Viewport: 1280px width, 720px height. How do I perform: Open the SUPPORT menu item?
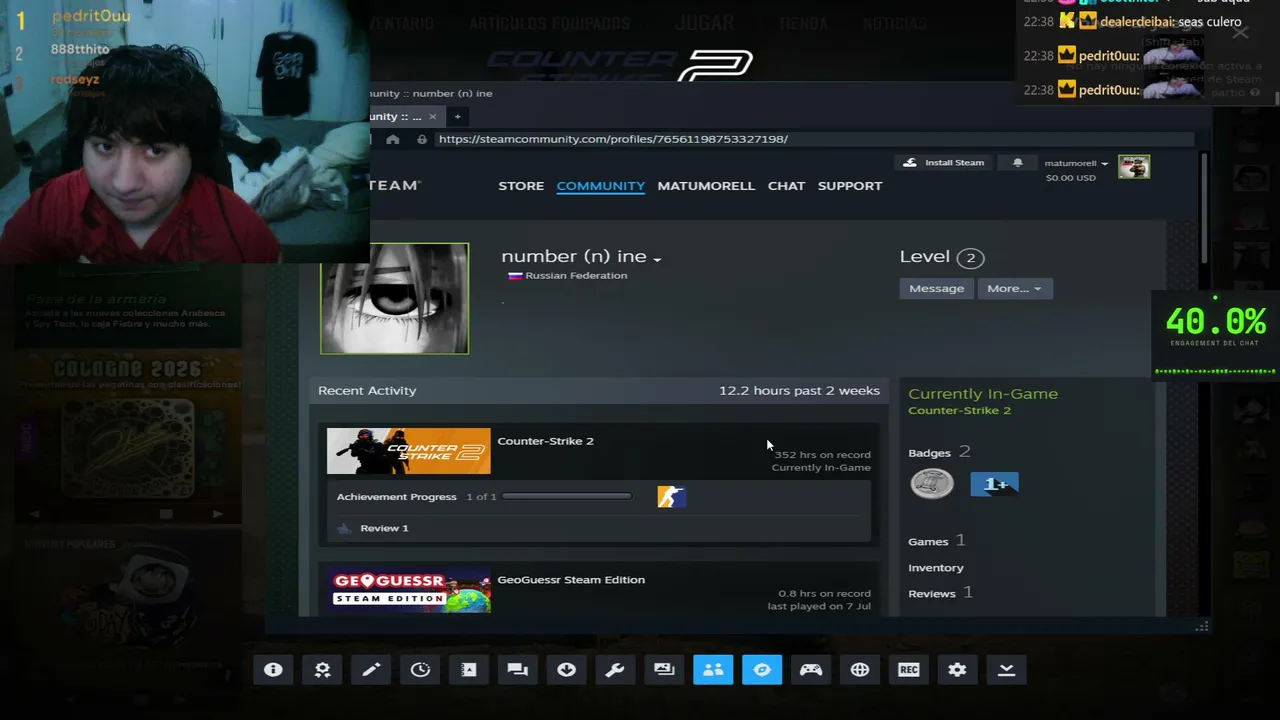[850, 186]
